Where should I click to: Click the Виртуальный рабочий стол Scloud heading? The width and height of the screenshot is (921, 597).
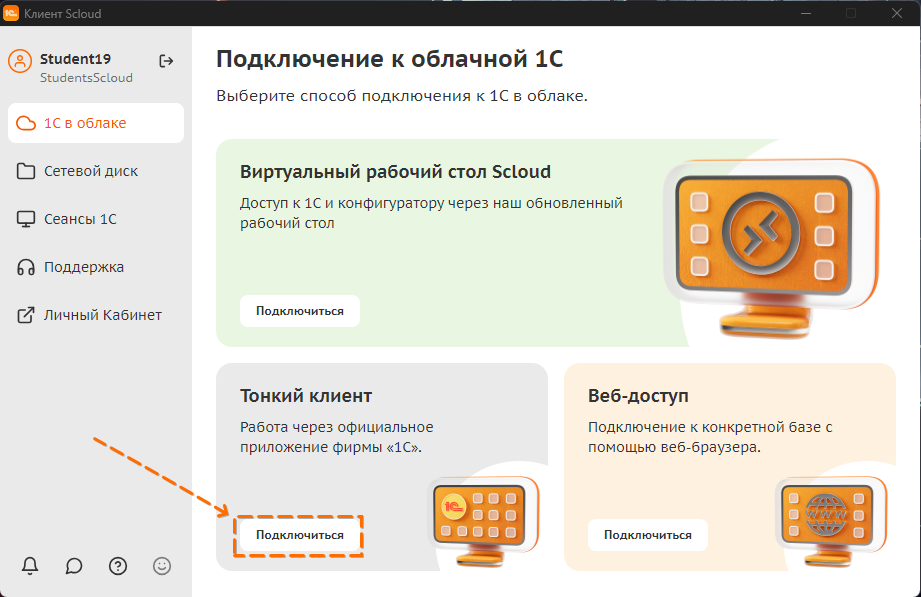[395, 172]
